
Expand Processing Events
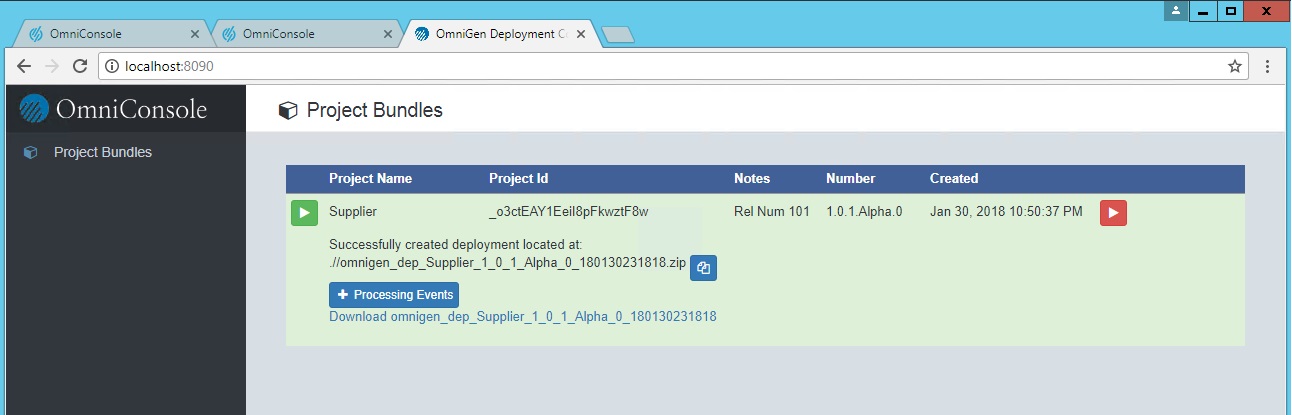(394, 295)
